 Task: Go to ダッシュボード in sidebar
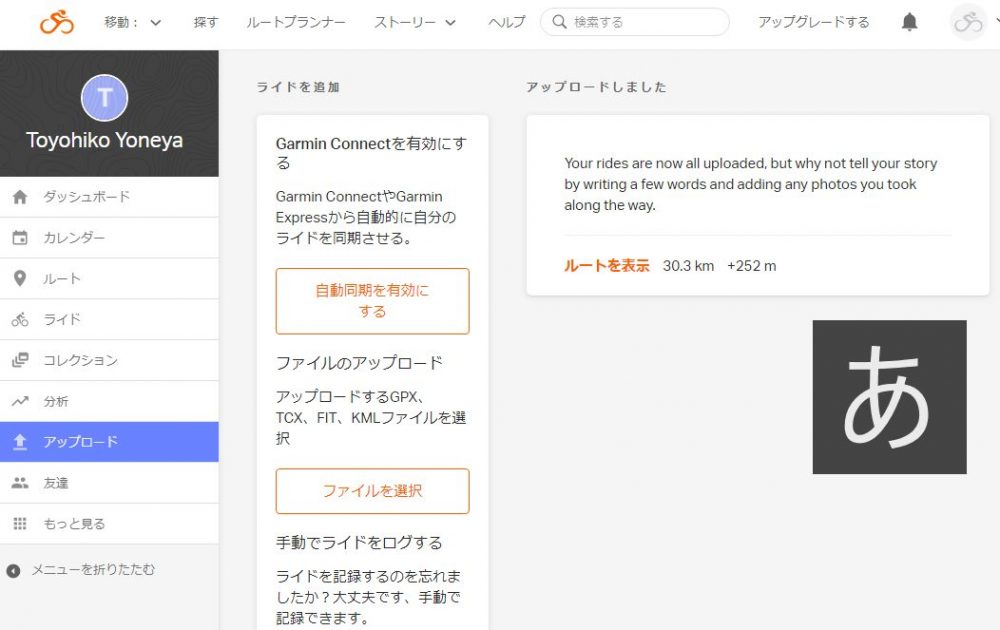pyautogui.click(x=109, y=197)
